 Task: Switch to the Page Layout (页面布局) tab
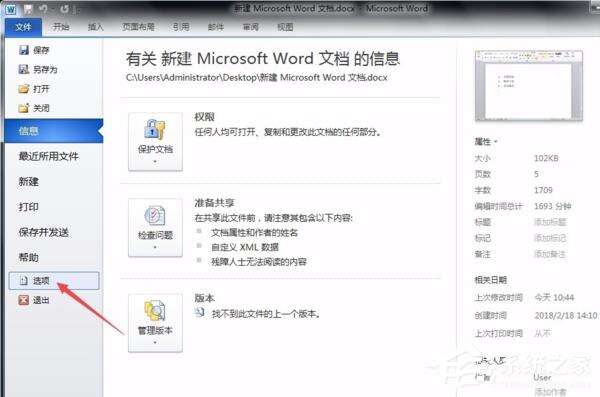coord(138,27)
